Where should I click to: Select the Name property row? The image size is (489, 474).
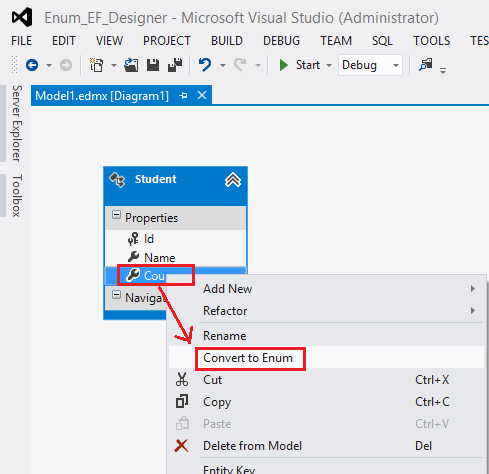[176, 257]
